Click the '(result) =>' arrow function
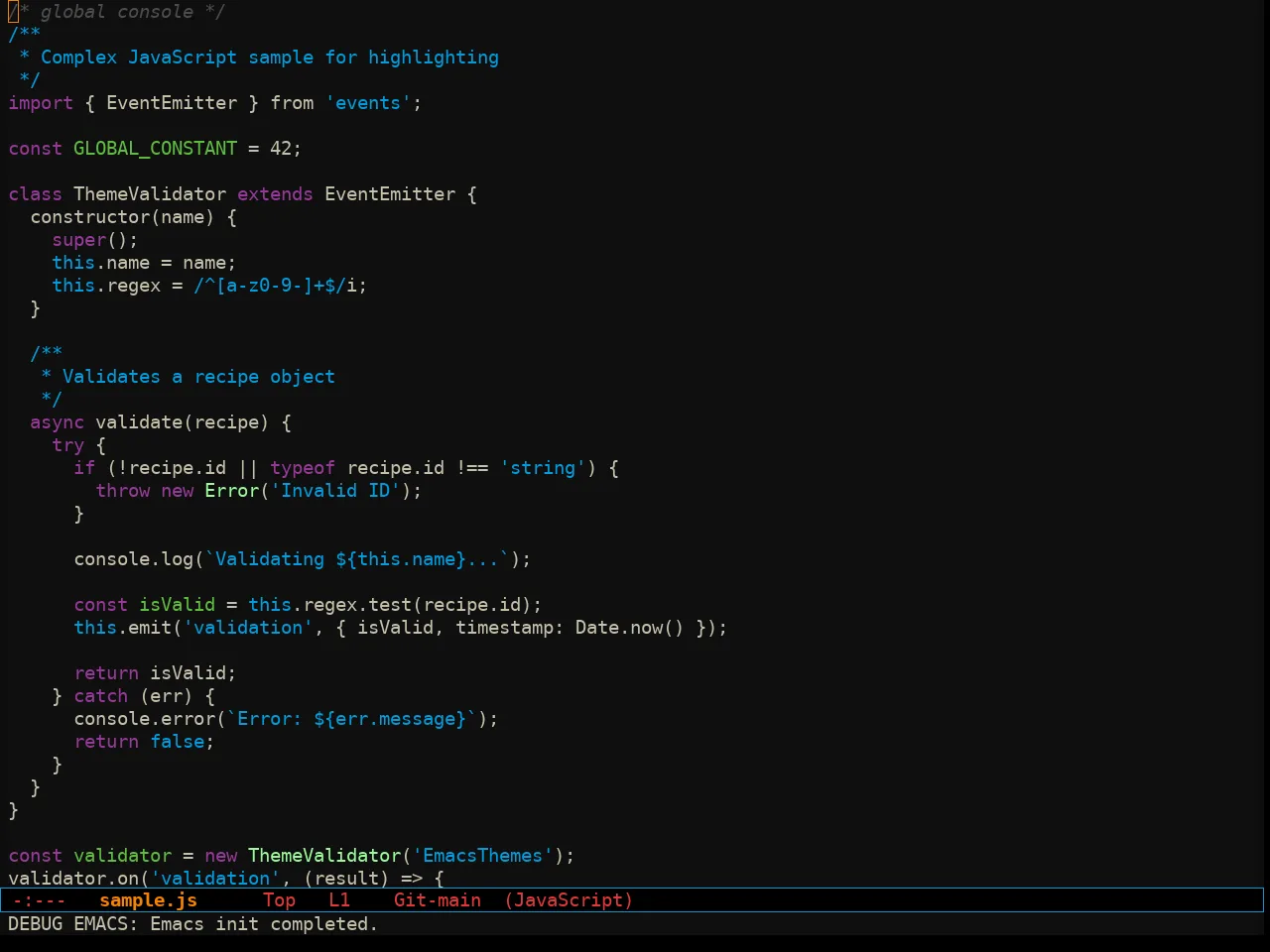Viewport: 1270px width, 952px height. click(362, 879)
